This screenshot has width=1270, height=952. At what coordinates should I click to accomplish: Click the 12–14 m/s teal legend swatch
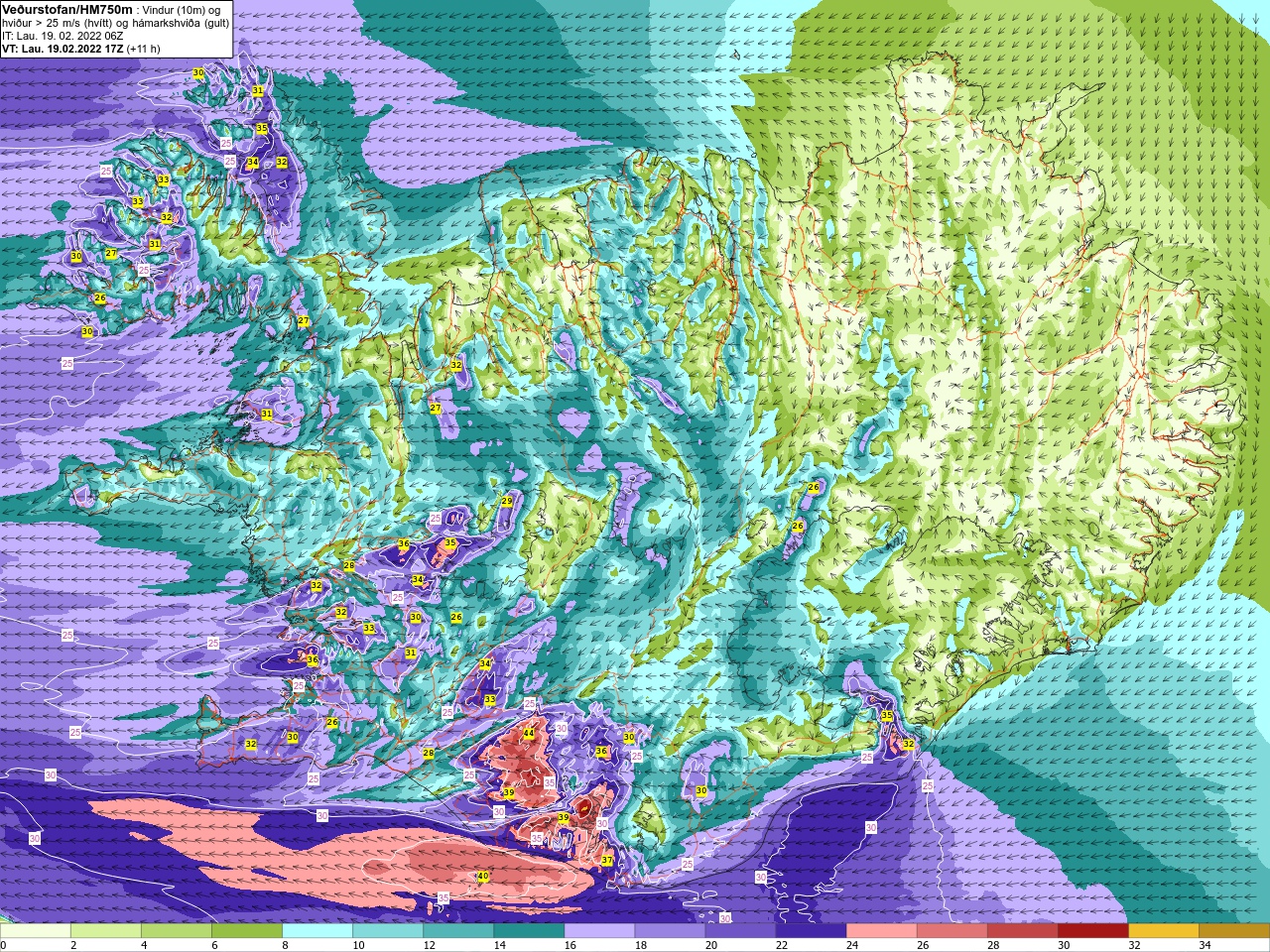[x=458, y=931]
